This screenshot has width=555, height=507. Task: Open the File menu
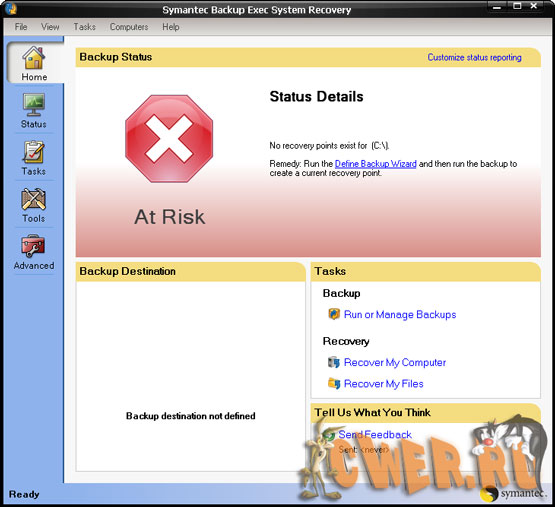click(x=21, y=27)
